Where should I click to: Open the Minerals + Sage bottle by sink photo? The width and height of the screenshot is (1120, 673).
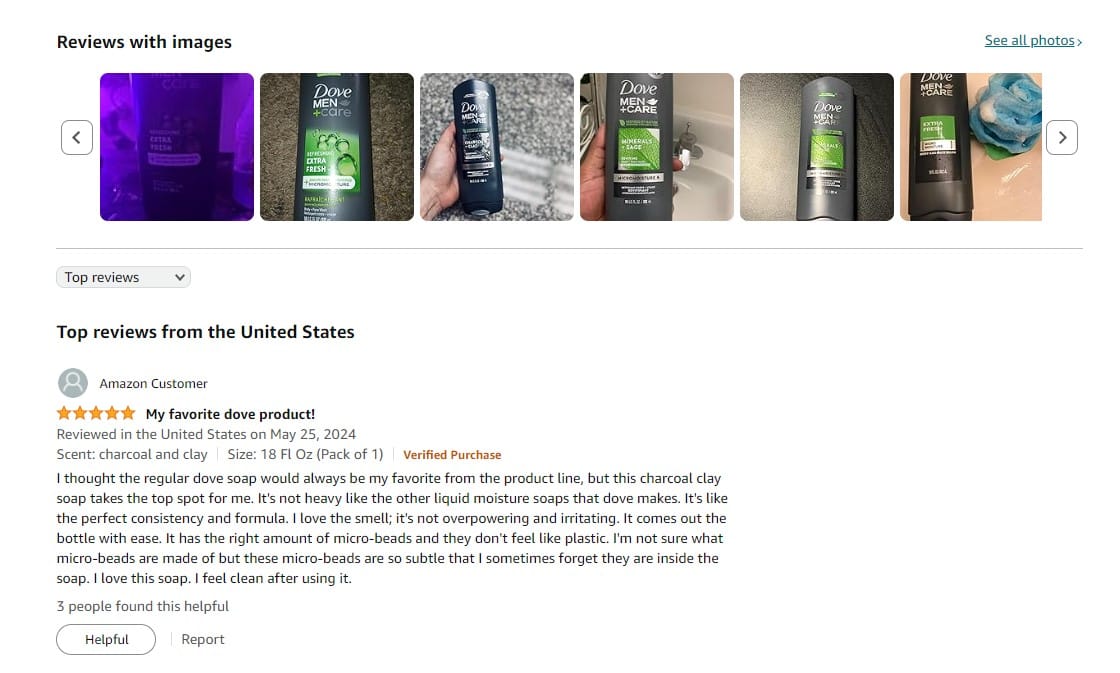657,146
